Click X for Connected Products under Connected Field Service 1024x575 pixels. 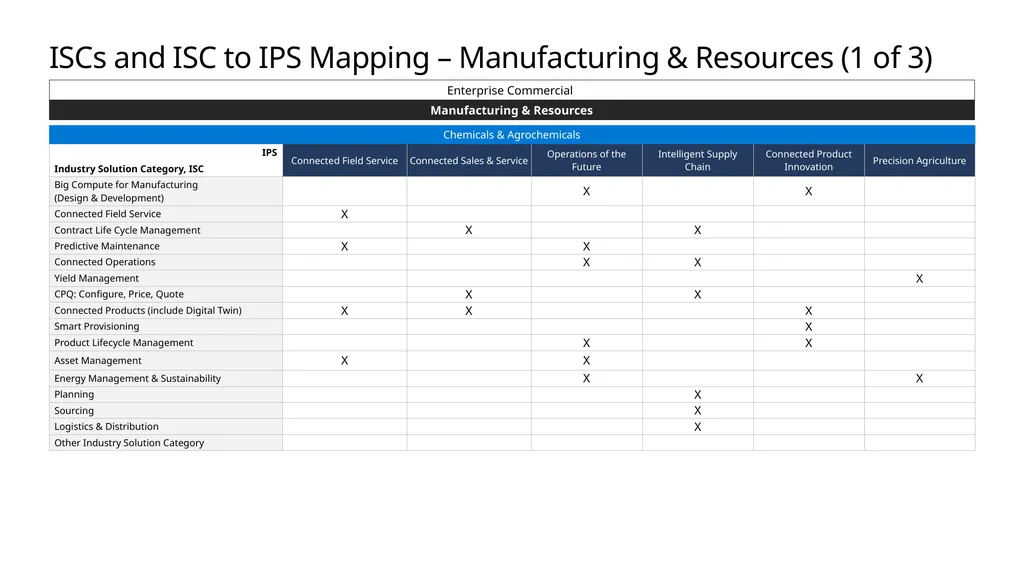tap(345, 311)
